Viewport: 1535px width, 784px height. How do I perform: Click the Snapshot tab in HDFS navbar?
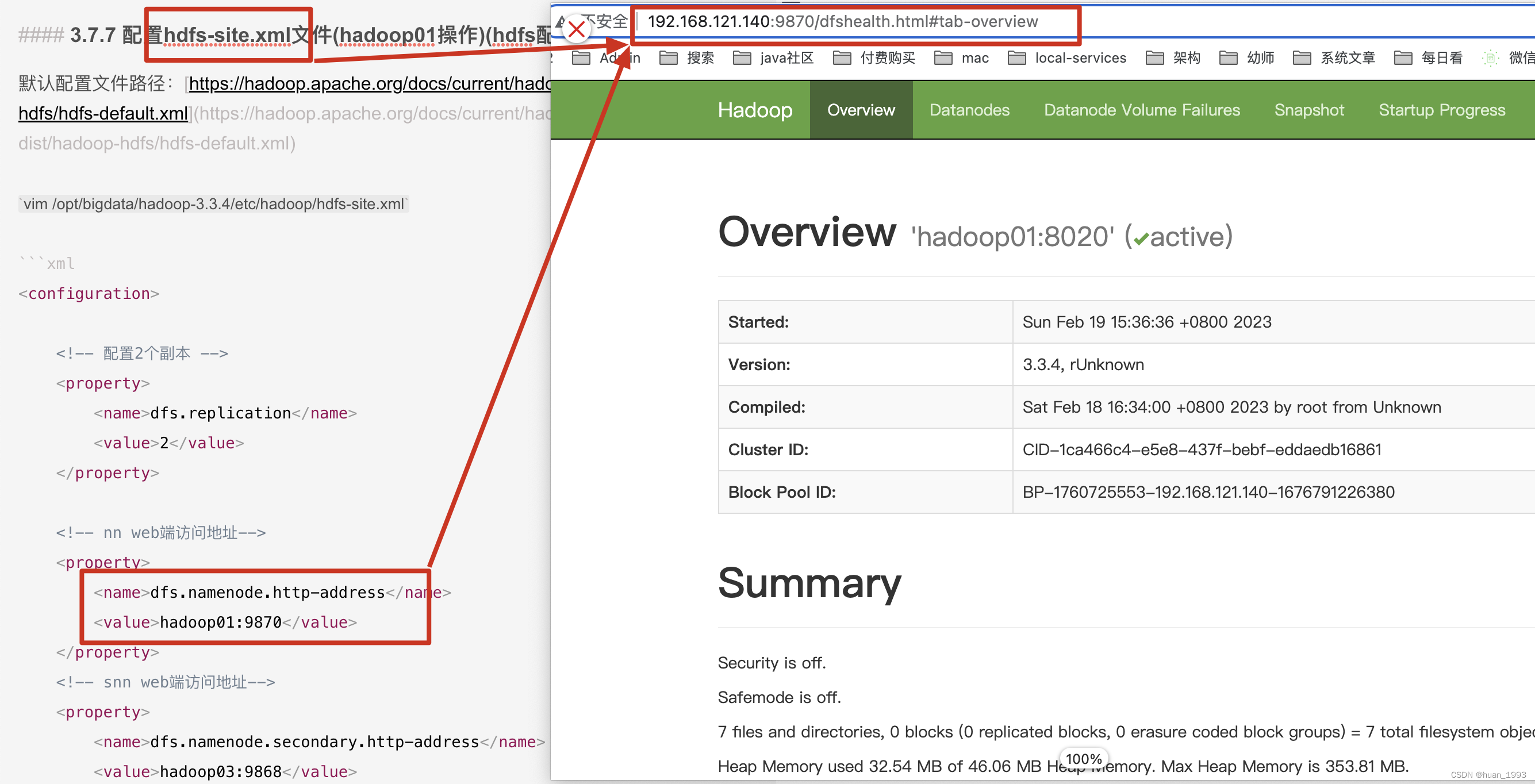1308,109
